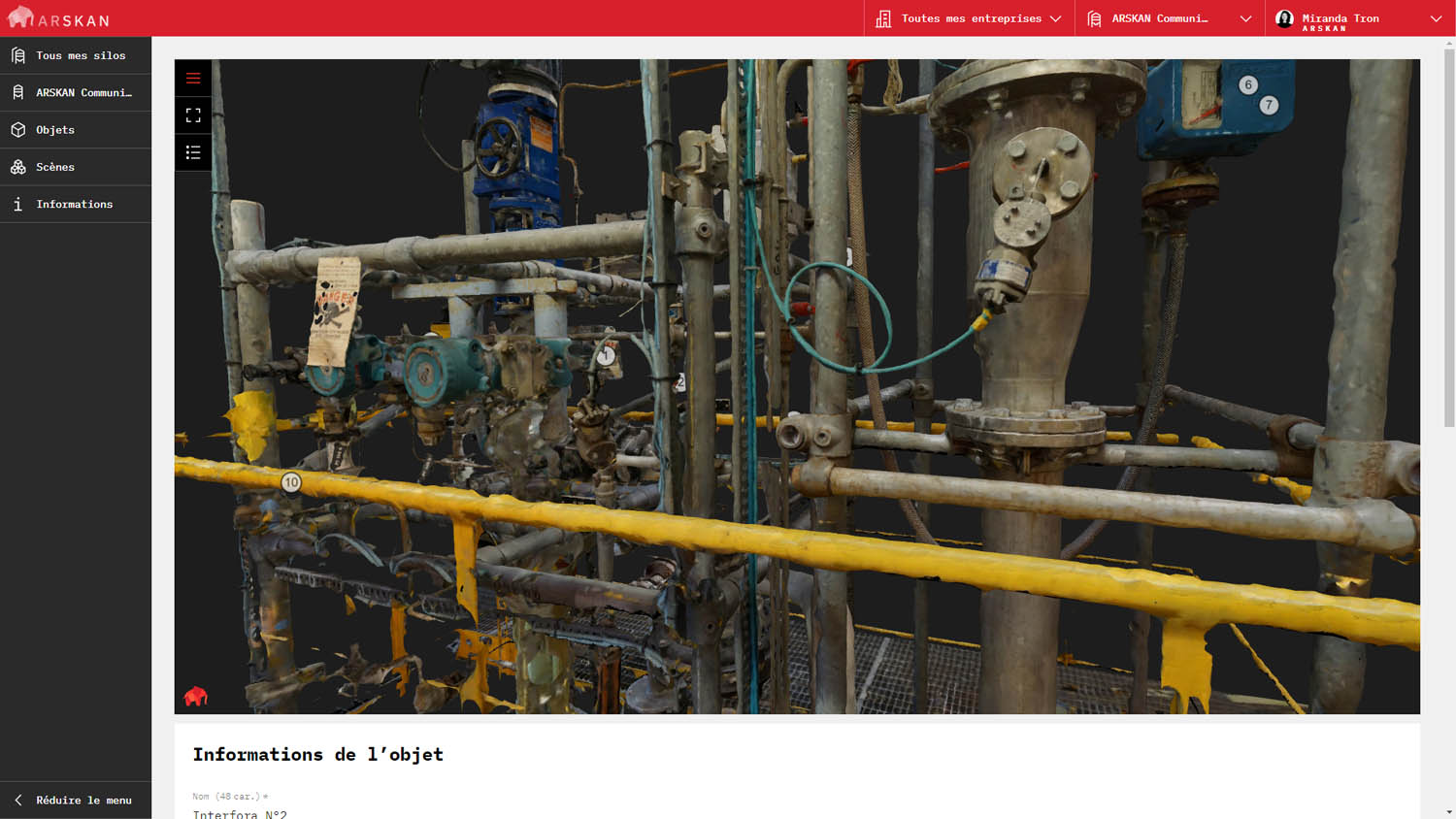Select annotation marker 6 near the blue device
The image size is (1456, 819).
tap(1247, 84)
